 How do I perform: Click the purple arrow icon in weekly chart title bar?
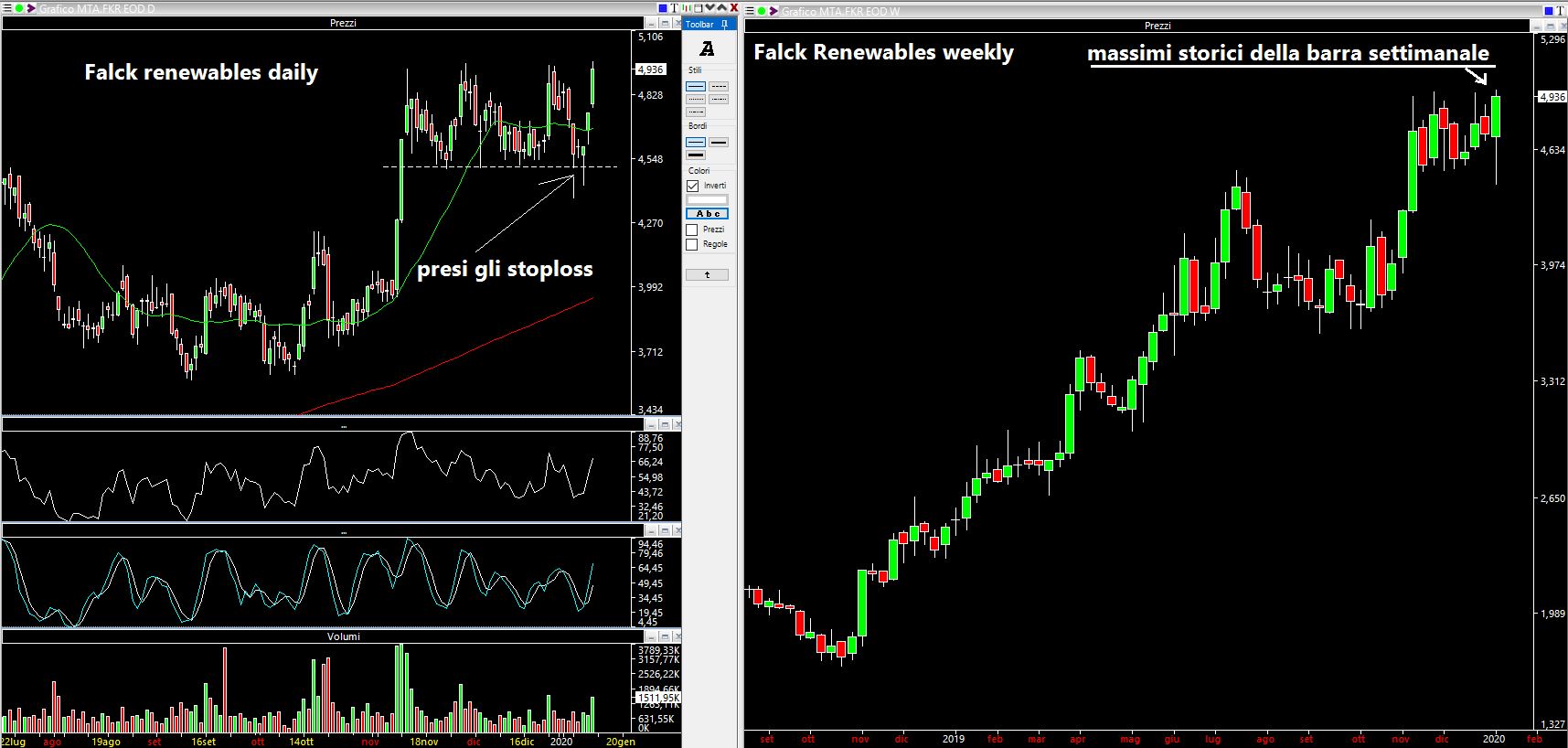point(773,11)
